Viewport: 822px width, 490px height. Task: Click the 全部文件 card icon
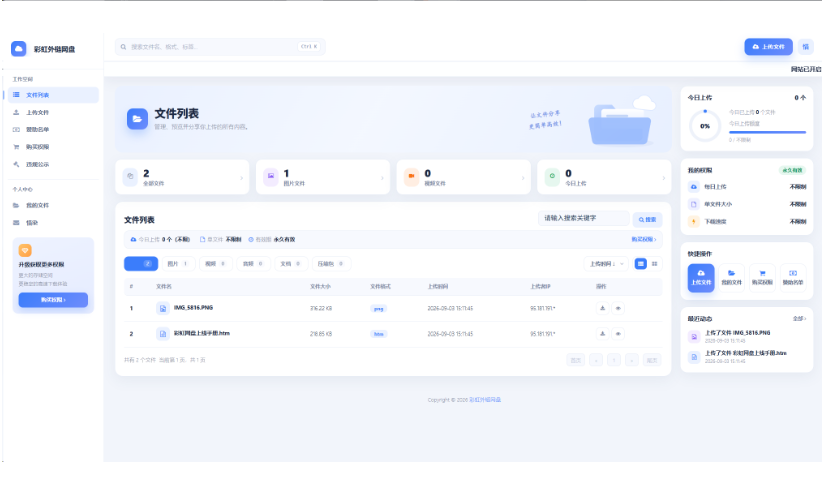[130, 177]
